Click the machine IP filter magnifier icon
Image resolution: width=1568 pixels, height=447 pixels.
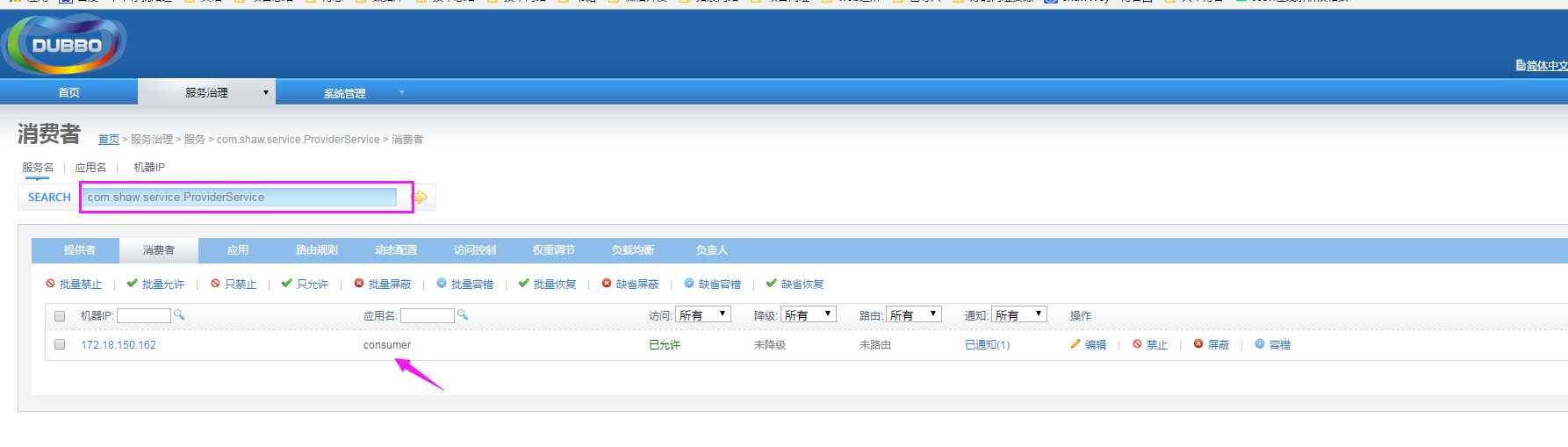(179, 314)
